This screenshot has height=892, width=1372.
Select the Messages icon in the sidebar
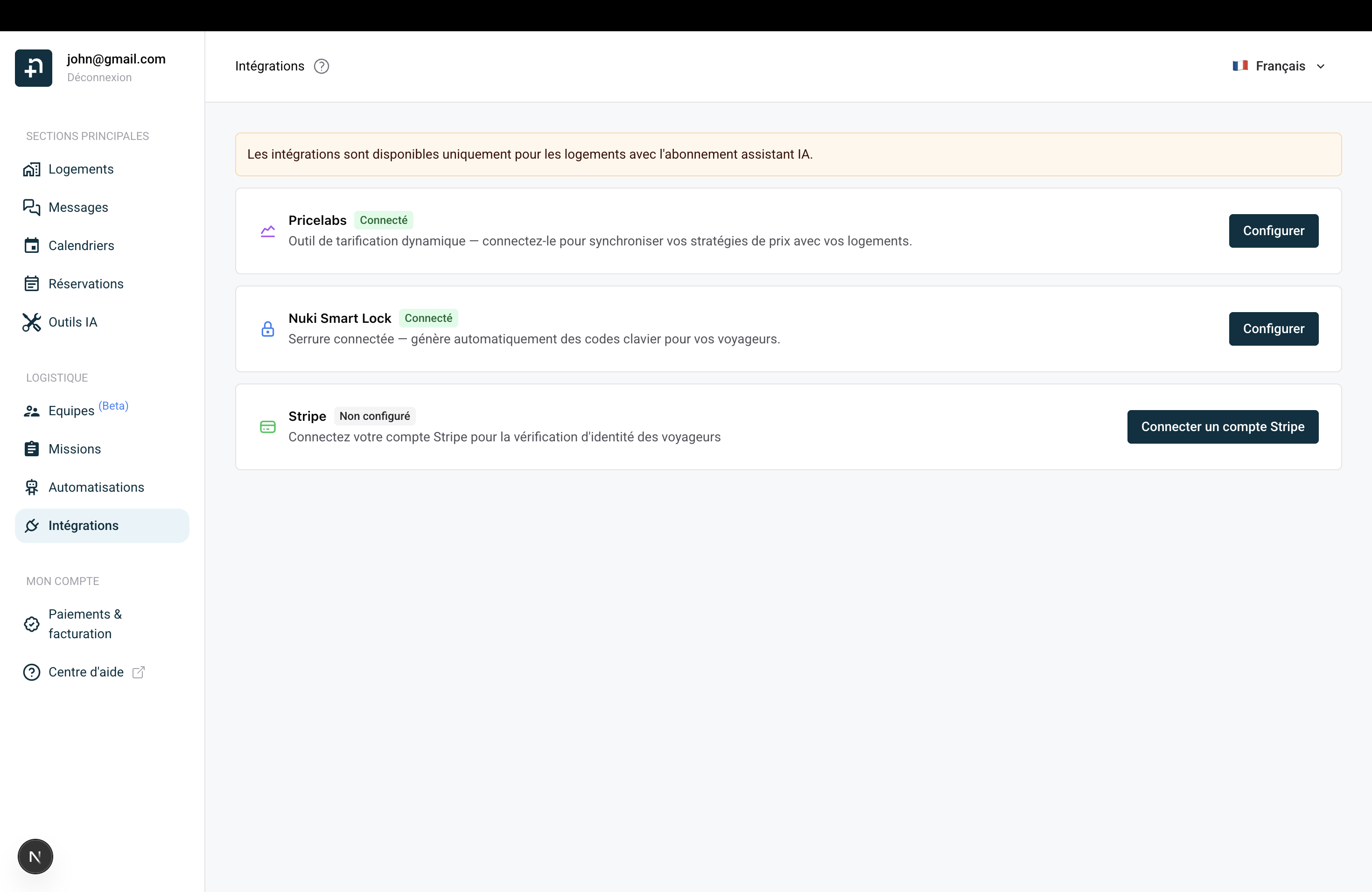[x=32, y=208]
